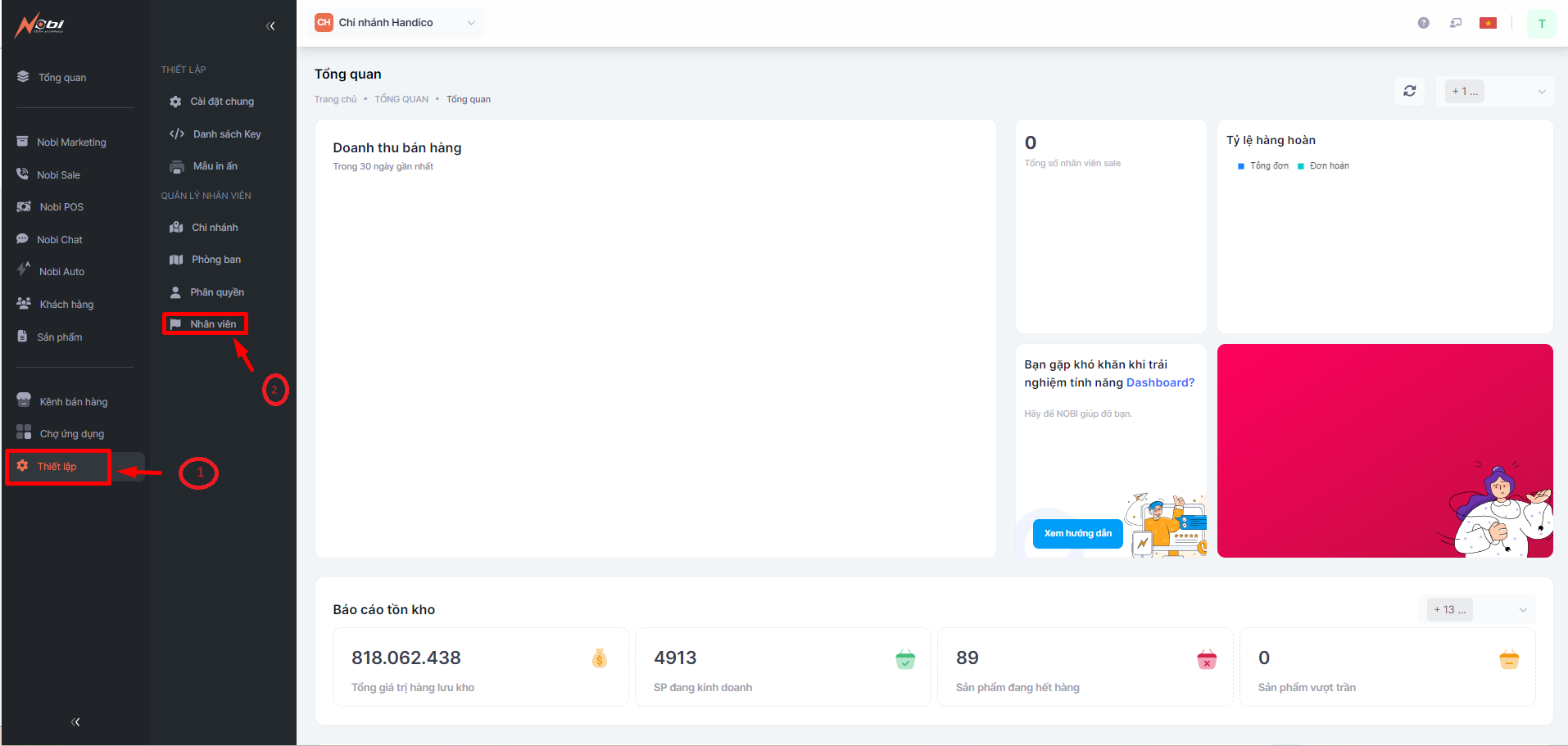The height and width of the screenshot is (746, 1568).
Task: Click the pink promotional banner
Action: click(x=1384, y=450)
